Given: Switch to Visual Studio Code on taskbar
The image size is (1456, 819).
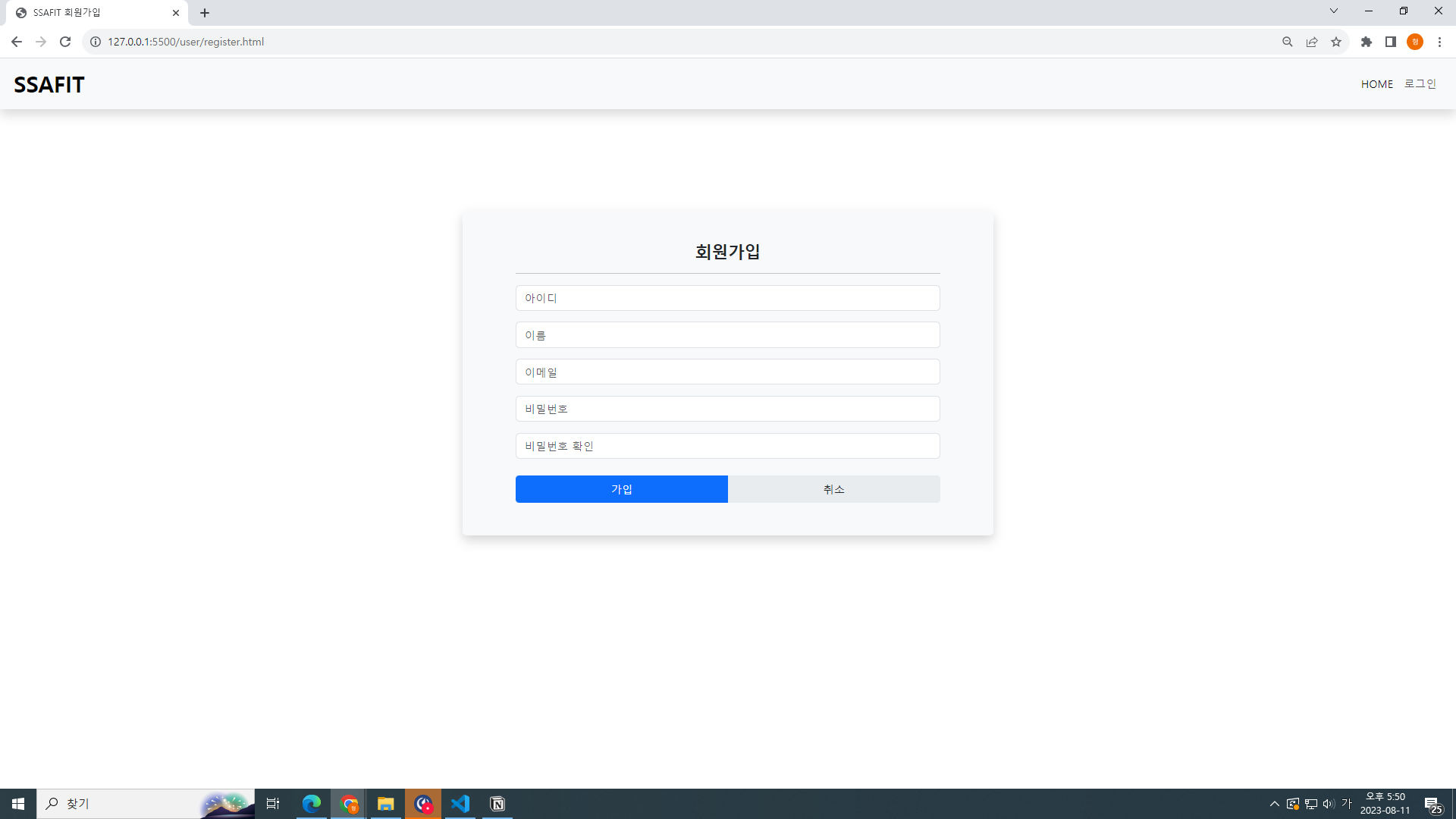Looking at the screenshot, I should [x=460, y=804].
